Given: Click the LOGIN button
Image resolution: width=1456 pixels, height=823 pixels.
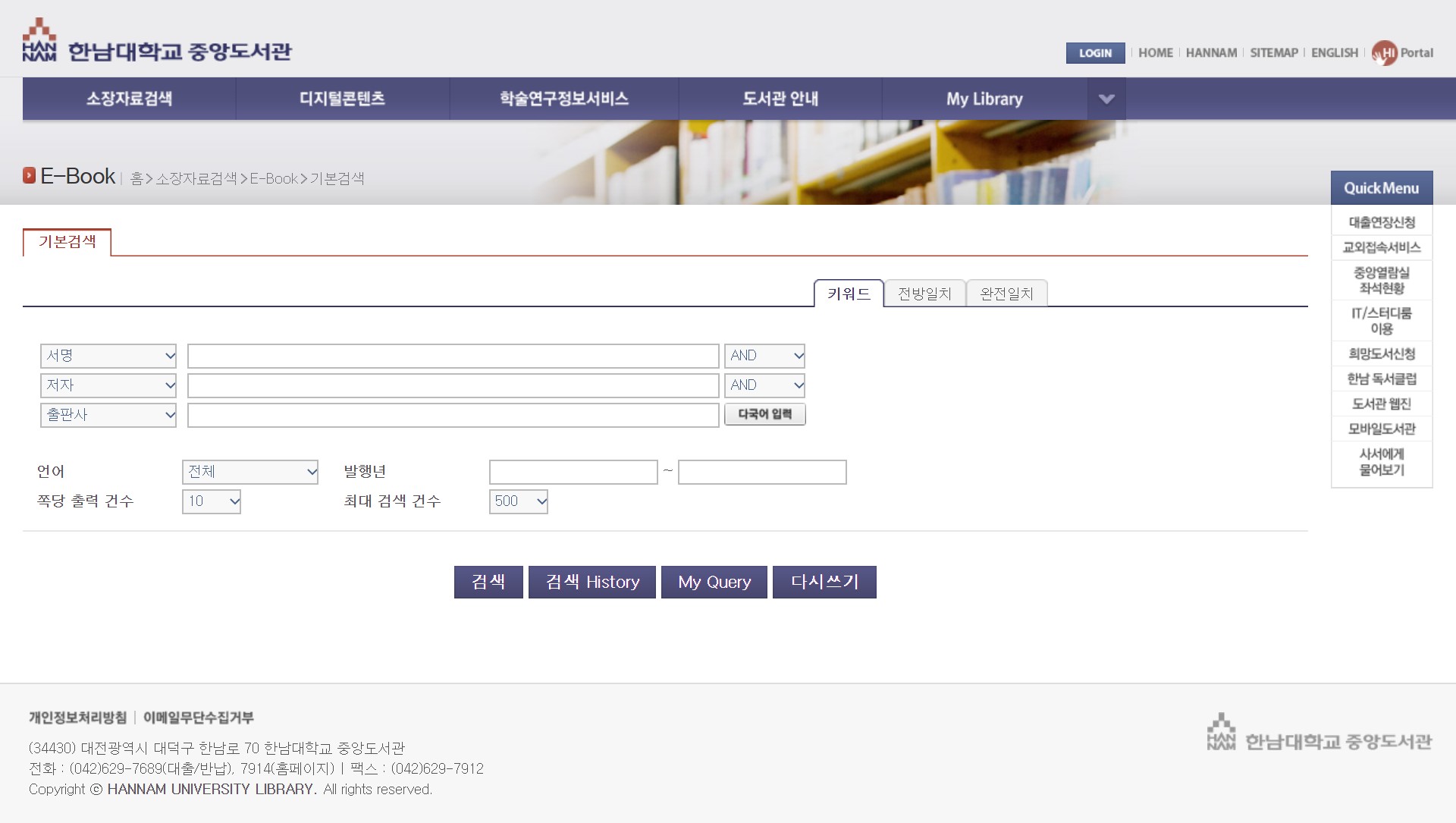Looking at the screenshot, I should (x=1095, y=53).
